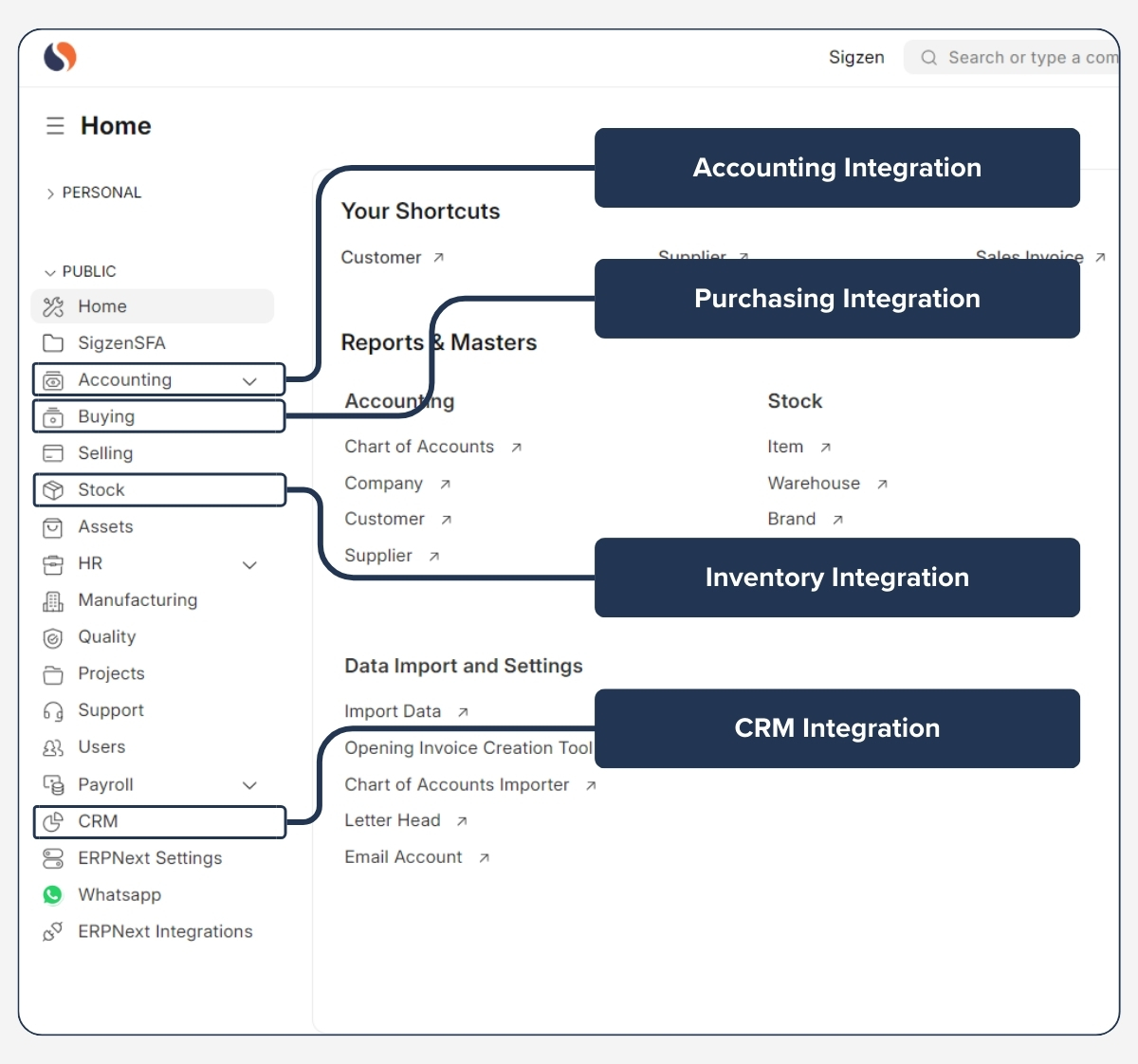The image size is (1138, 1064).
Task: Click the Sigzen logo icon
Action: pyautogui.click(x=59, y=57)
